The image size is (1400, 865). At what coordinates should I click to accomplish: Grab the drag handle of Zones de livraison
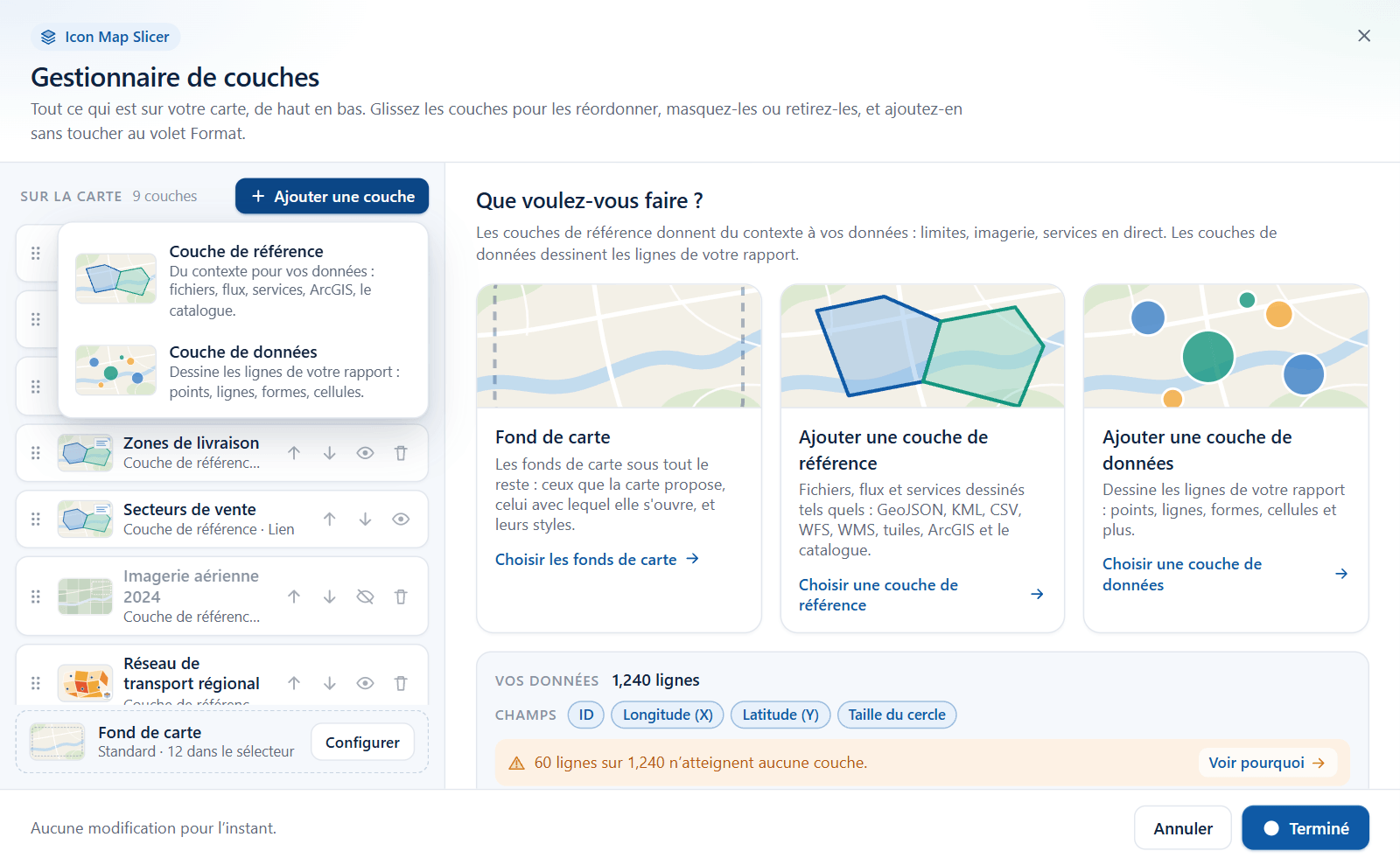coord(36,453)
